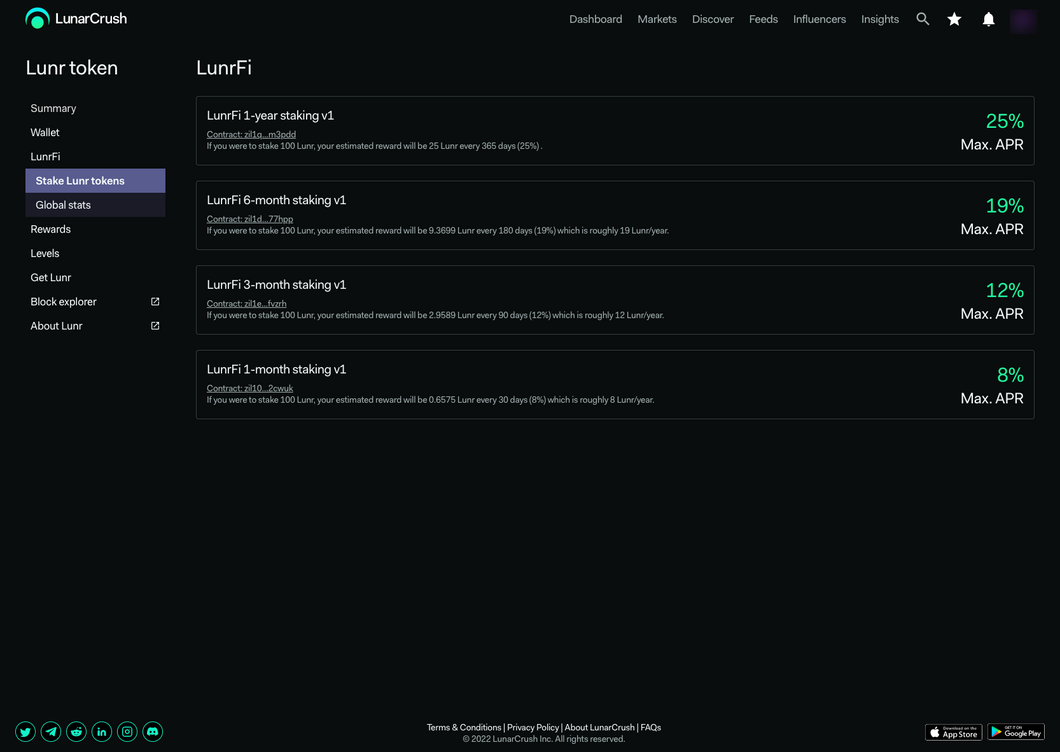Open the Telegram social link
1060x752 pixels.
click(x=51, y=732)
